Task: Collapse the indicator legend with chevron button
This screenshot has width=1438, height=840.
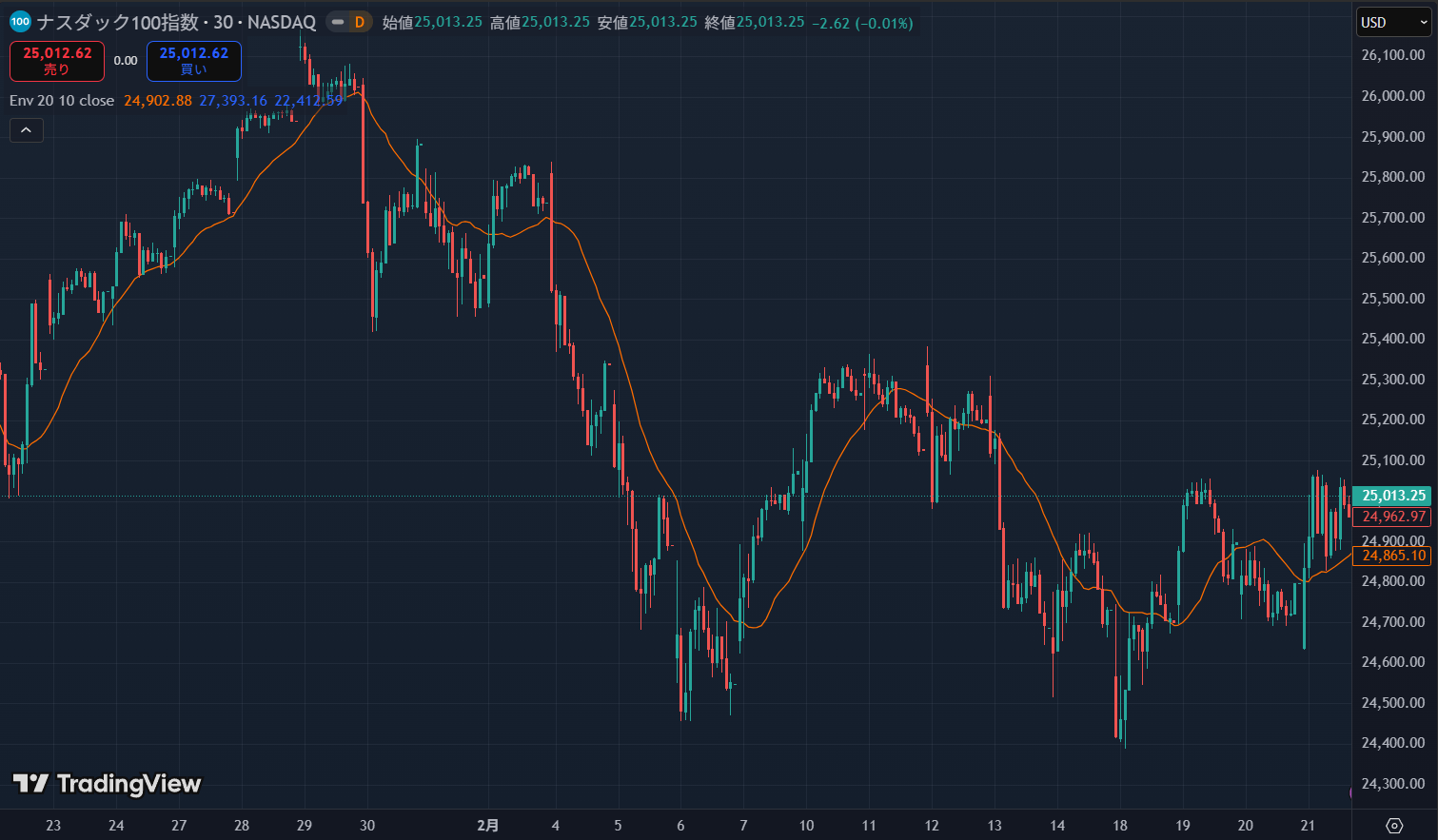Action: (x=27, y=130)
